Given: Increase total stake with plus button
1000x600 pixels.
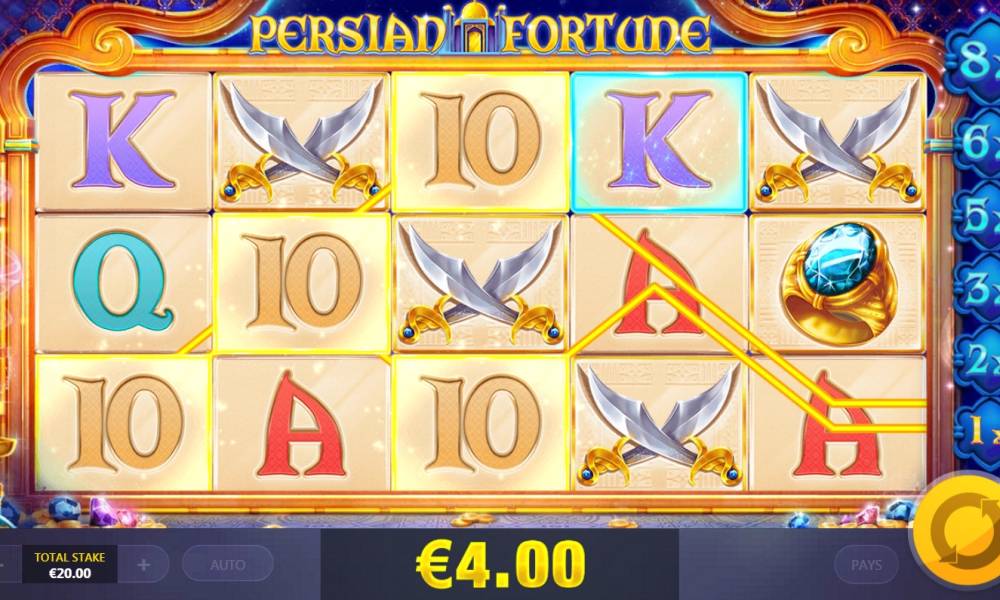Looking at the screenshot, I should (143, 564).
